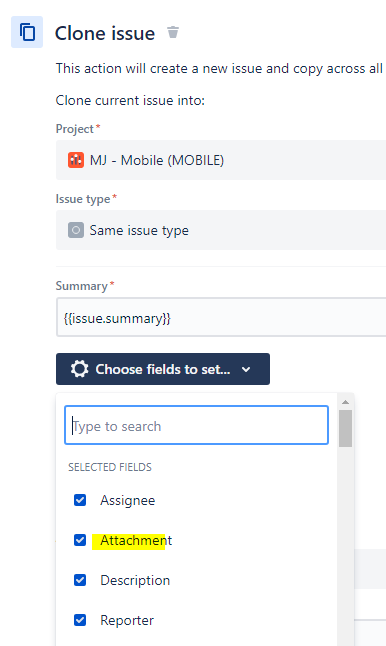386x646 pixels.
Task: Open the Issue type dropdown
Action: click(221, 230)
